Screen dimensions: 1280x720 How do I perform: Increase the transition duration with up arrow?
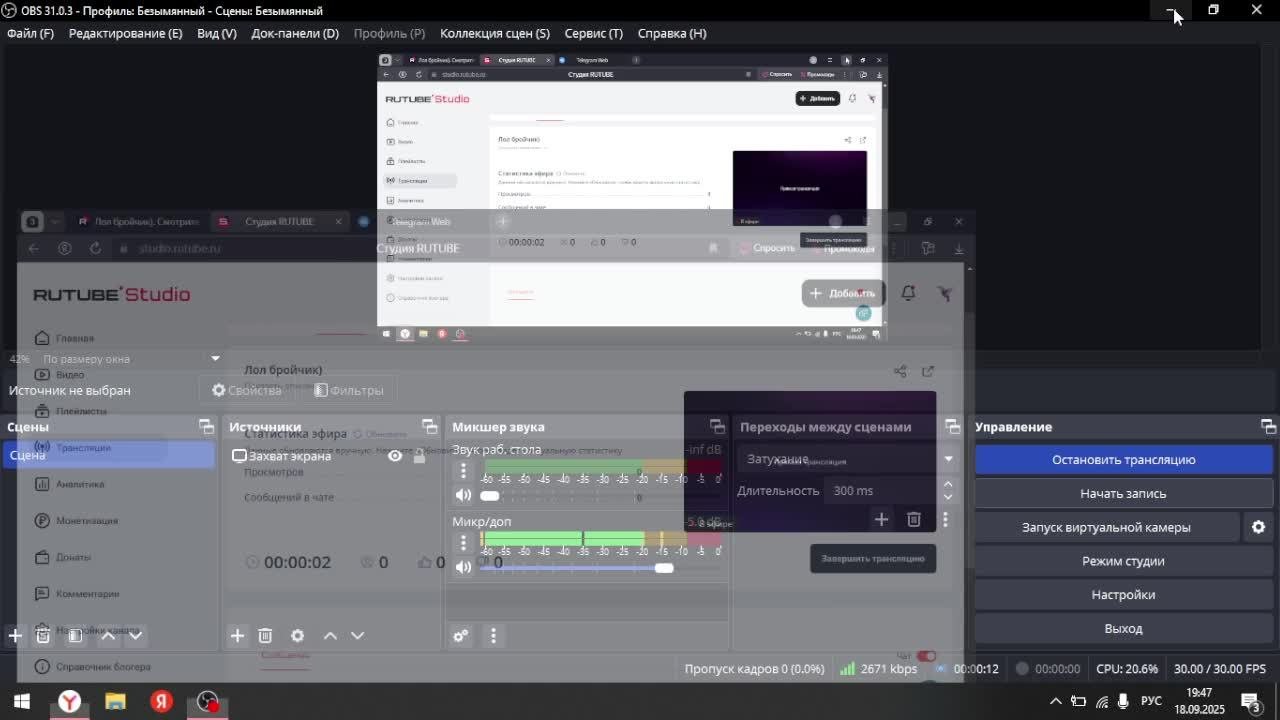[x=948, y=485]
